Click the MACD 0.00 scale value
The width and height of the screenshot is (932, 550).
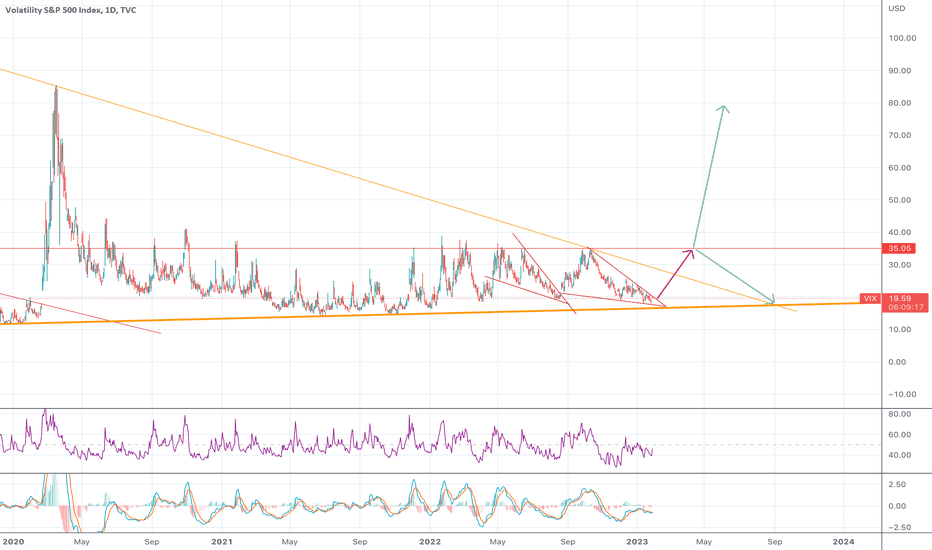click(898, 507)
